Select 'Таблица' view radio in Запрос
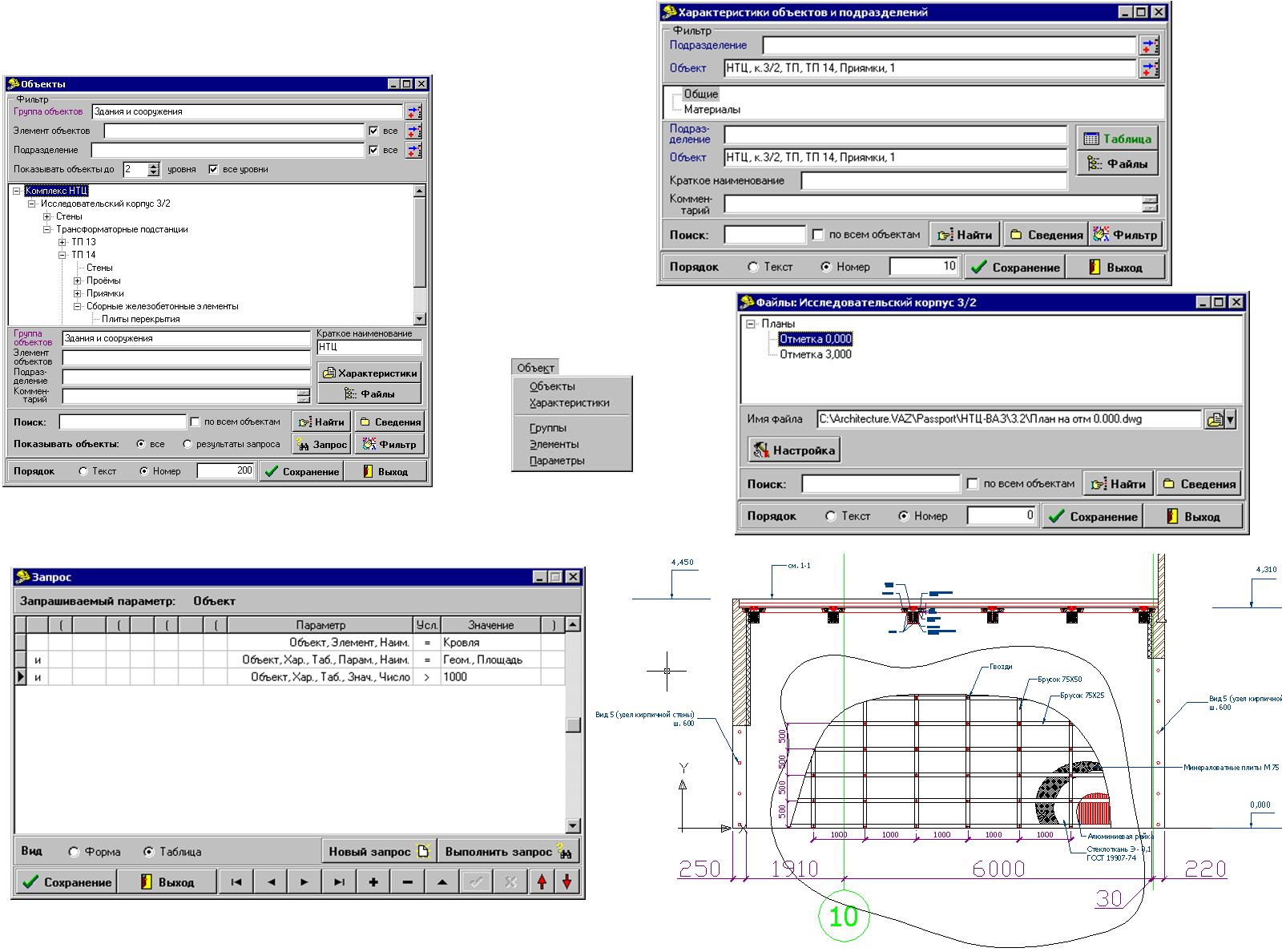 (148, 852)
